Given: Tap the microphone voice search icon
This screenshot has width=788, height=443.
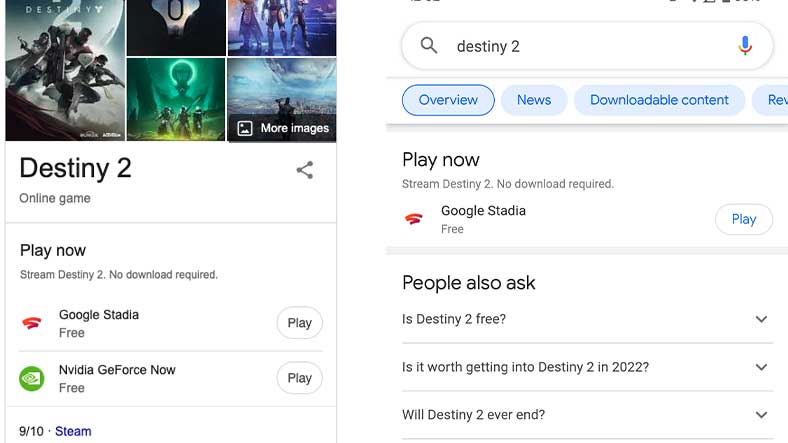Looking at the screenshot, I should pyautogui.click(x=744, y=46).
